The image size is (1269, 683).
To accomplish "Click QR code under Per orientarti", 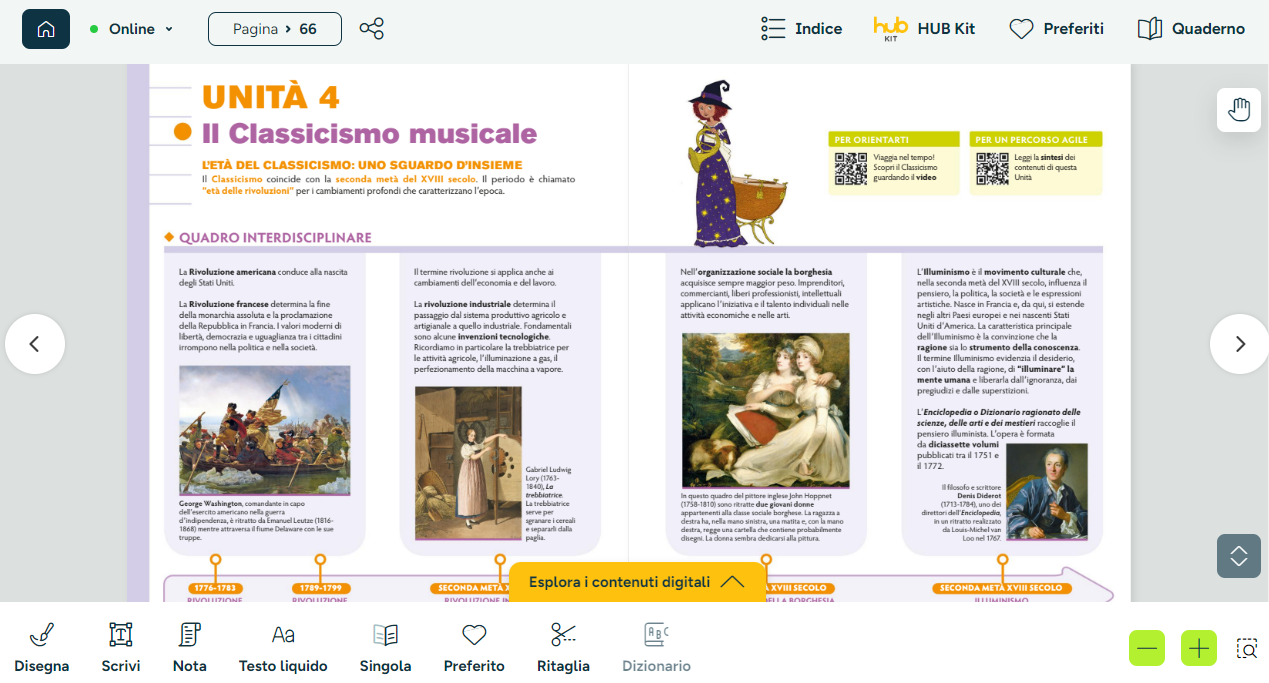I will coord(850,169).
